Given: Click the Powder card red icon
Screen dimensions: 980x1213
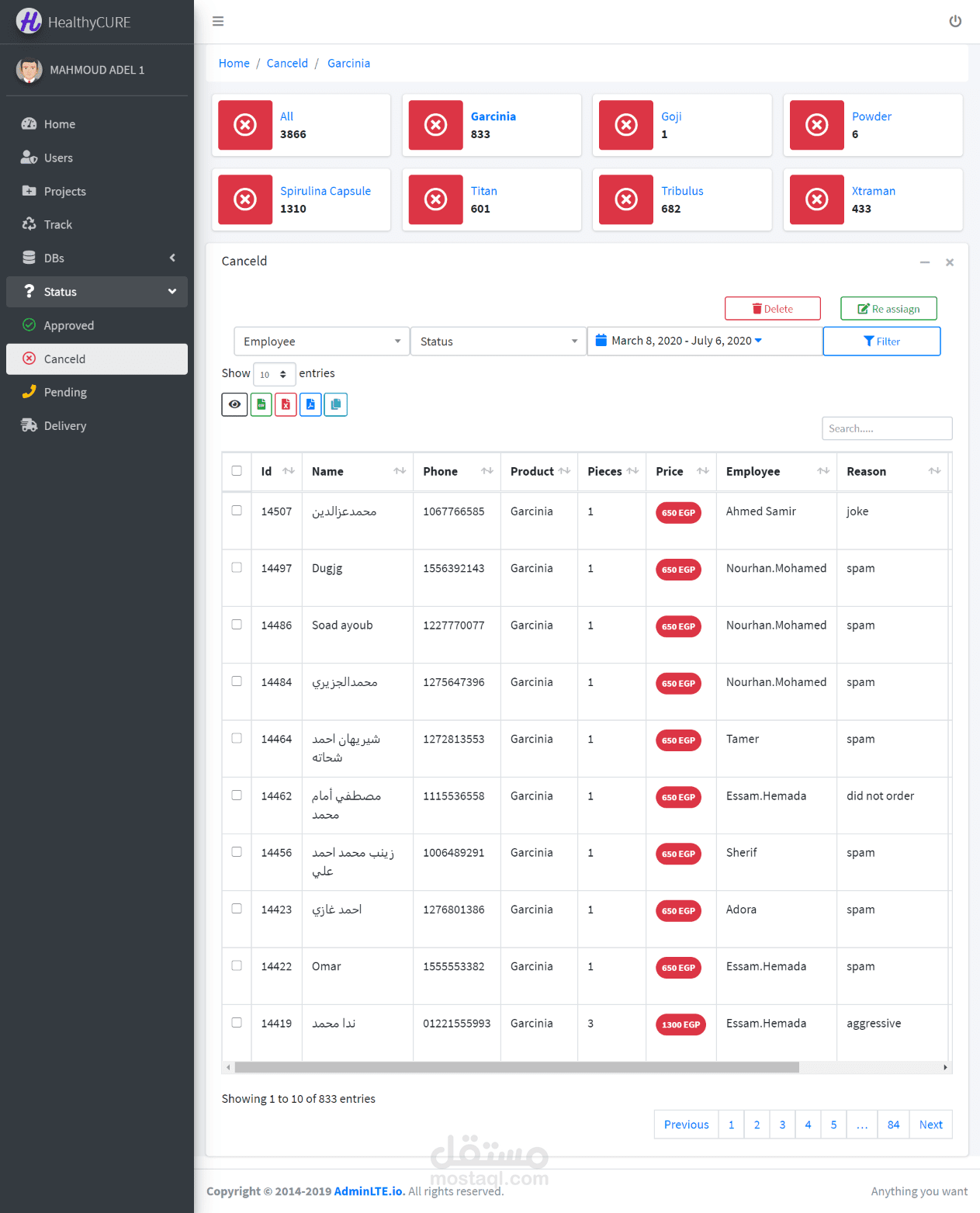Looking at the screenshot, I should [x=817, y=125].
